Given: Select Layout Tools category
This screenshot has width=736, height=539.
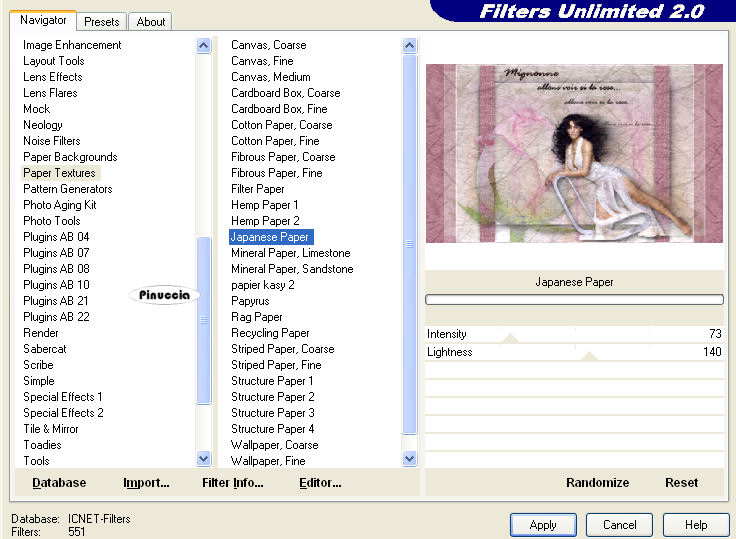Looking at the screenshot, I should 54,61.
